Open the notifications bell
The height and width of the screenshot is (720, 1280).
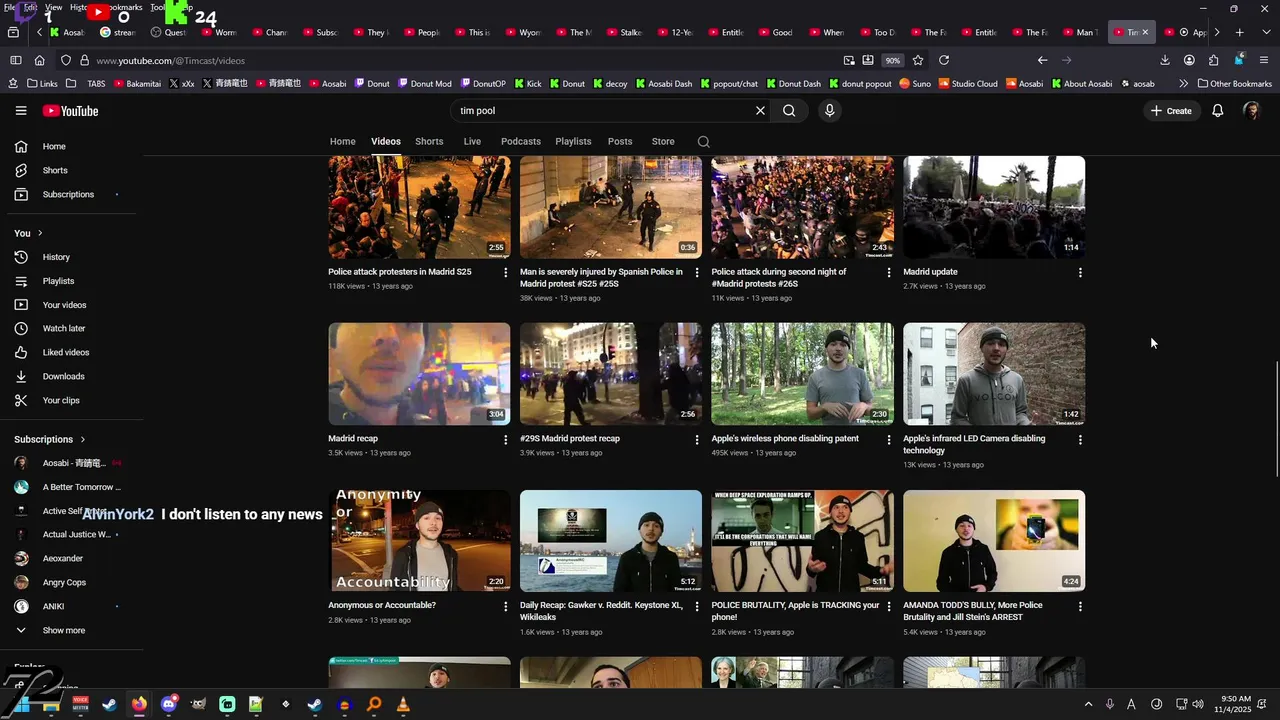click(x=1217, y=111)
